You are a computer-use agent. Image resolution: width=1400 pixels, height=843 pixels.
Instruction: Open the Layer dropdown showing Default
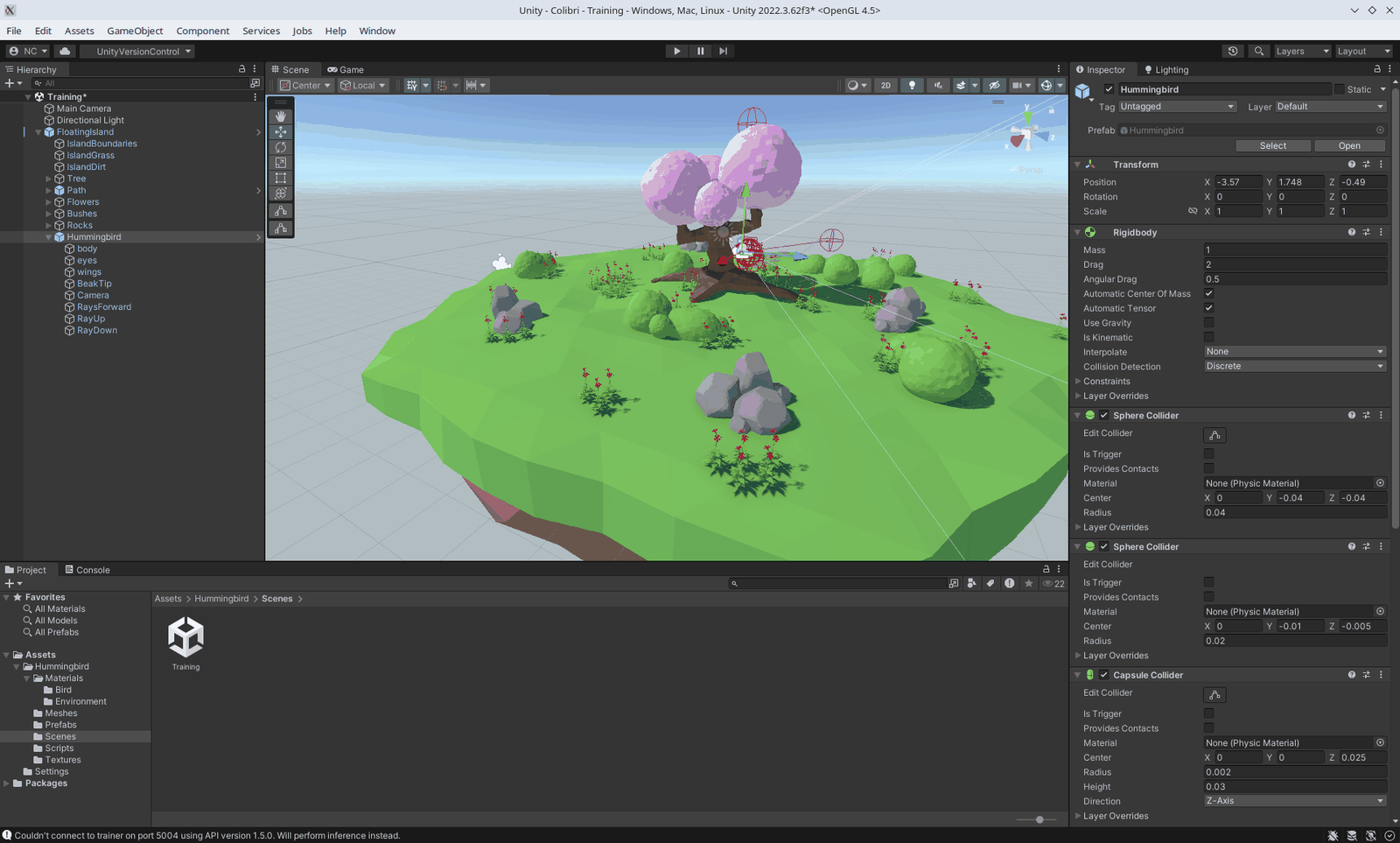[1330, 107]
